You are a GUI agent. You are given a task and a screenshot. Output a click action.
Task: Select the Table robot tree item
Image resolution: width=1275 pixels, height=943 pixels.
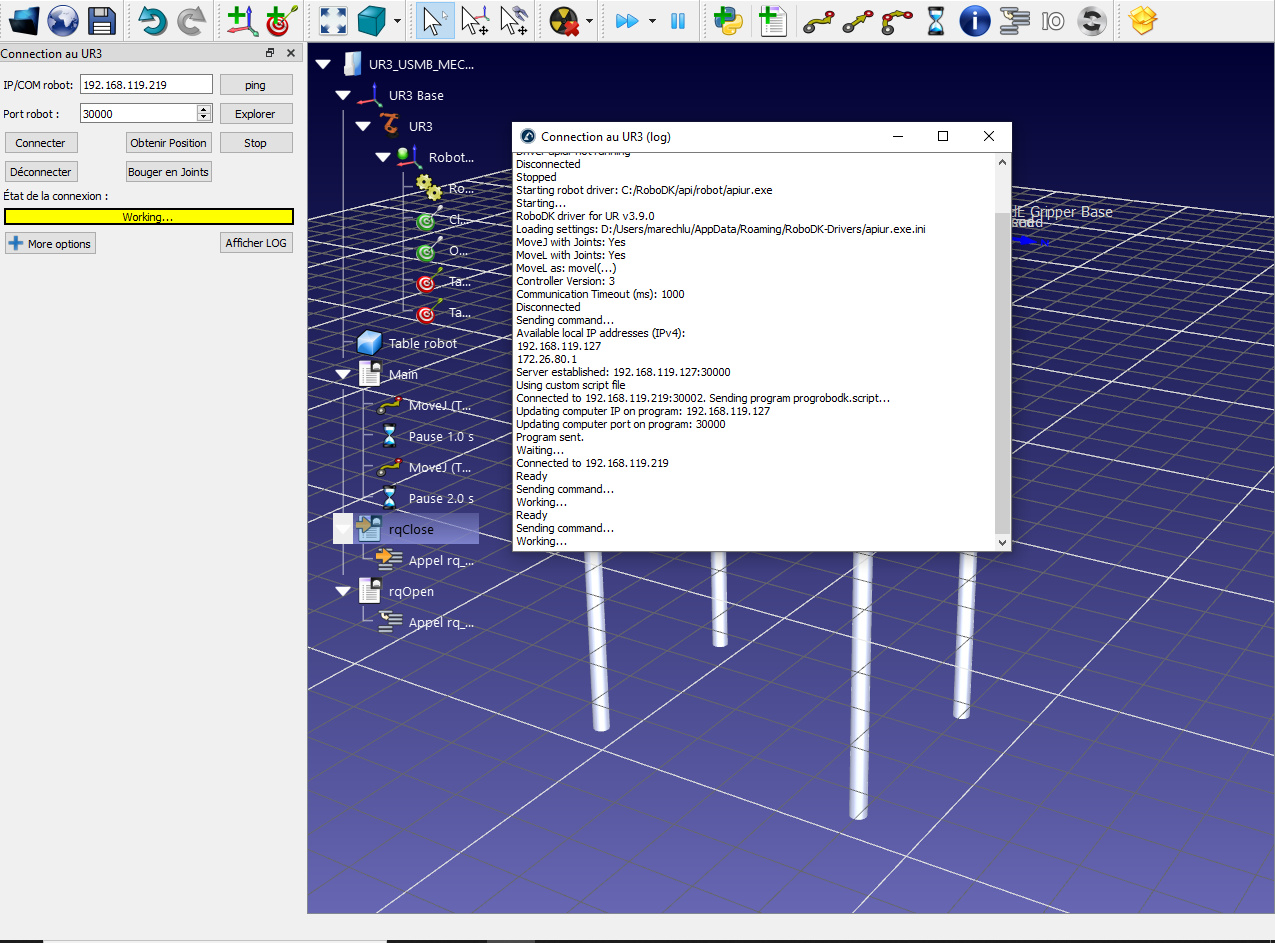pos(422,343)
